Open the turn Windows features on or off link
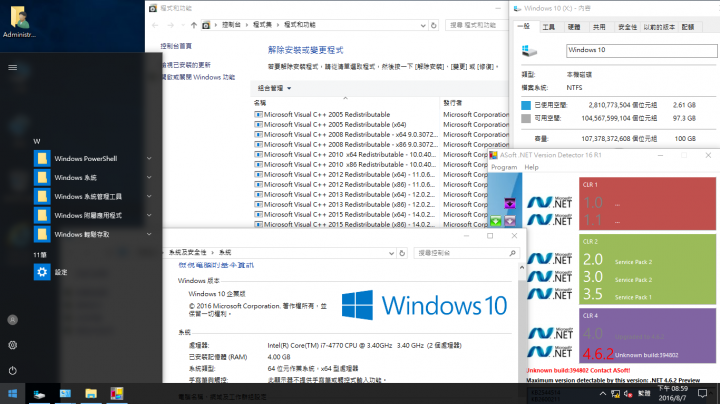The image size is (720, 404). click(x=198, y=77)
